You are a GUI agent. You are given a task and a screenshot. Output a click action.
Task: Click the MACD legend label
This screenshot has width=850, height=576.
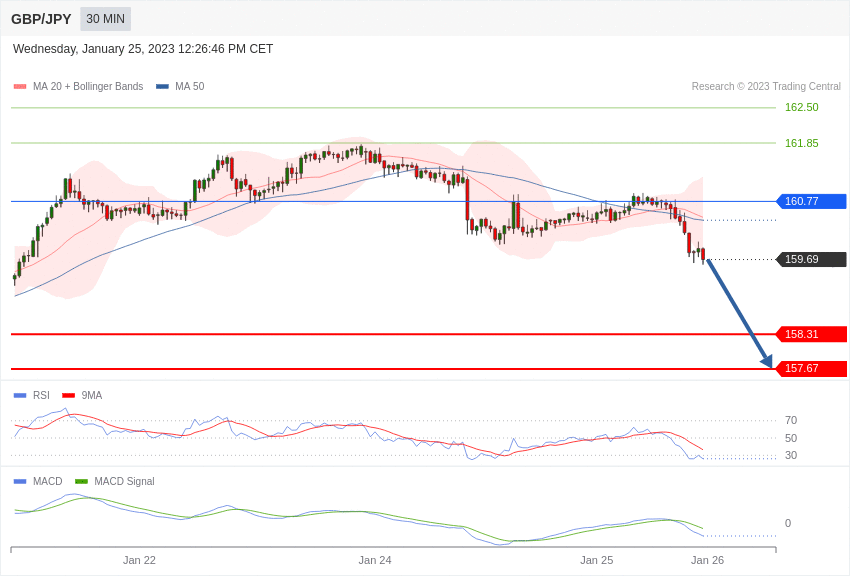pyautogui.click(x=48, y=481)
